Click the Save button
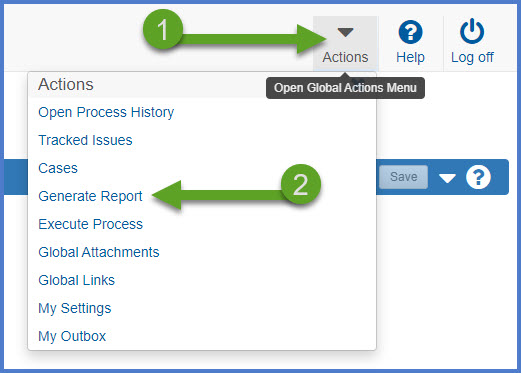Image resolution: width=521 pixels, height=373 pixels. point(403,177)
